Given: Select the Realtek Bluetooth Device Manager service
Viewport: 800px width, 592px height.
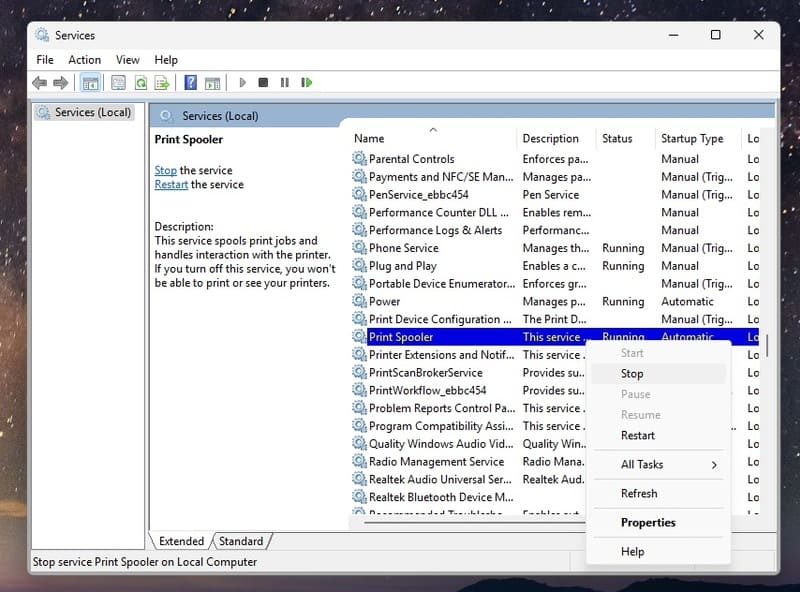Looking at the screenshot, I should pyautogui.click(x=441, y=497).
